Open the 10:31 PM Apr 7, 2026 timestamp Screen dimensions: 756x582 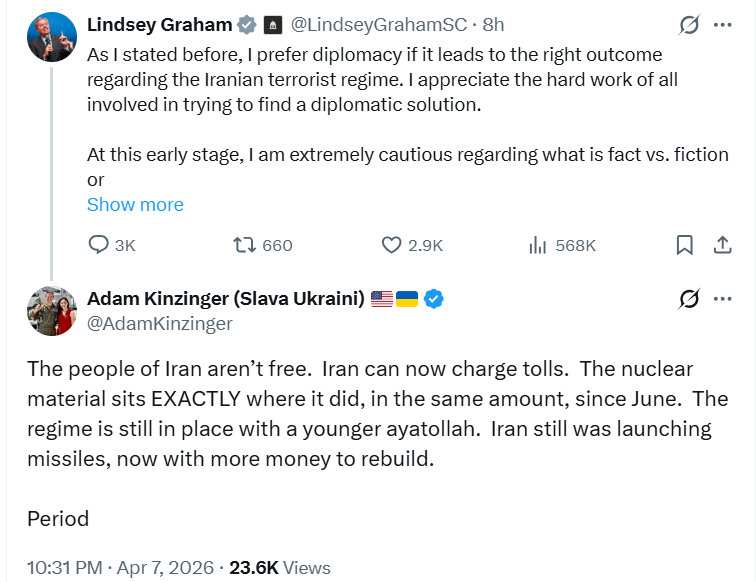point(120,567)
